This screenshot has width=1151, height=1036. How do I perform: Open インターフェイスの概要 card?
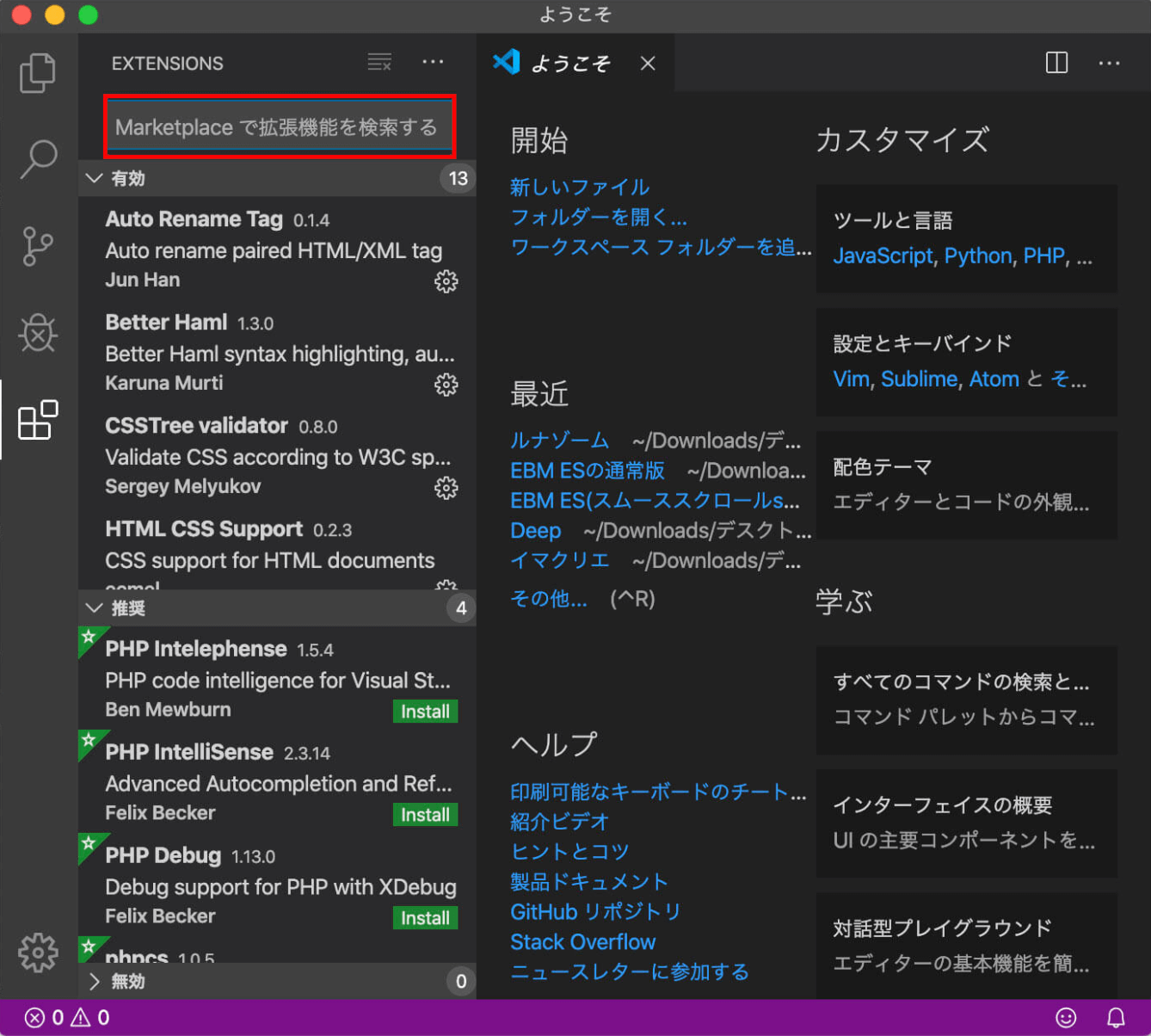[967, 823]
